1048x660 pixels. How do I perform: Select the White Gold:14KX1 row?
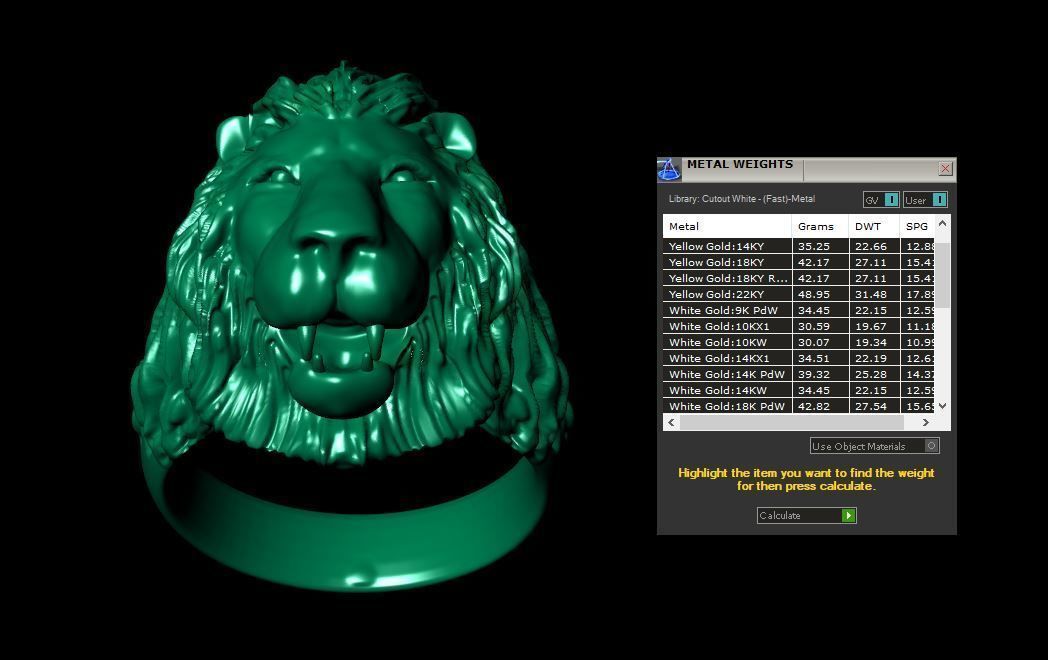click(x=799, y=358)
